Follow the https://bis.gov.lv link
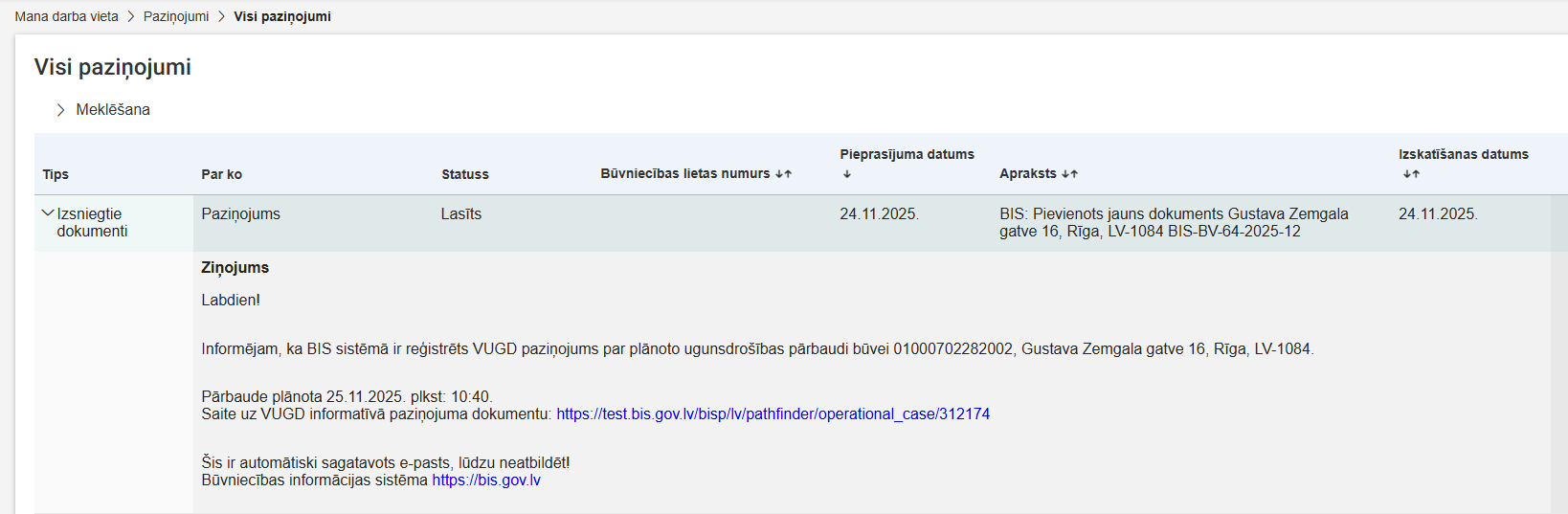The image size is (1568, 514). point(486,480)
